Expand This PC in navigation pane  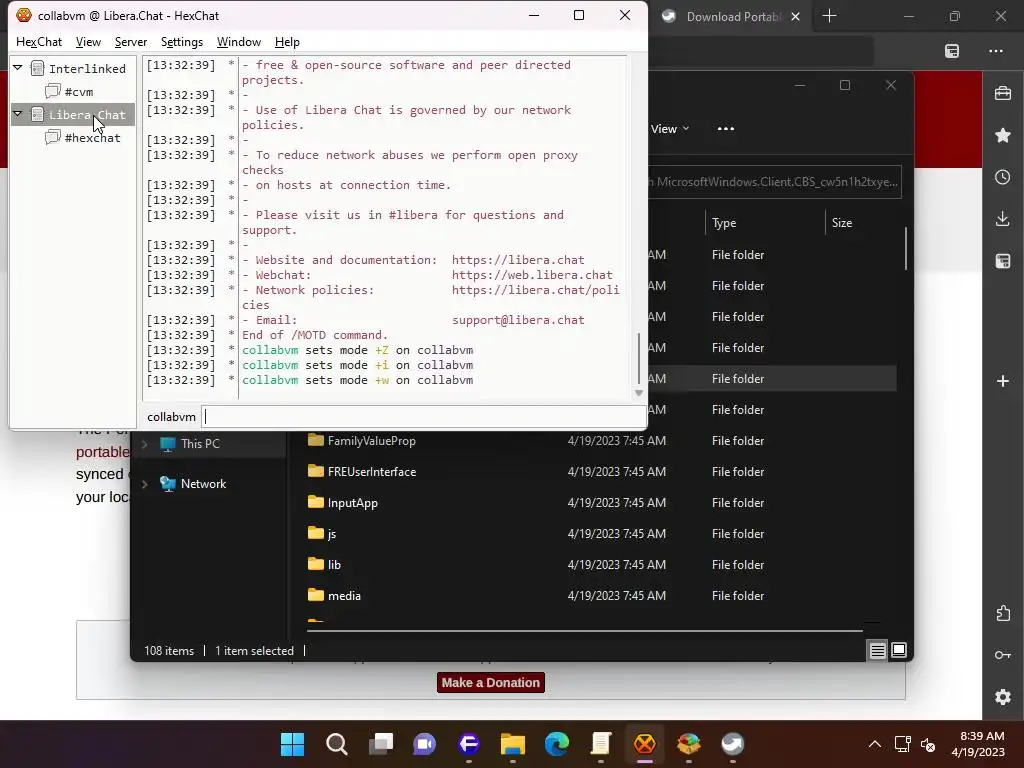point(145,444)
